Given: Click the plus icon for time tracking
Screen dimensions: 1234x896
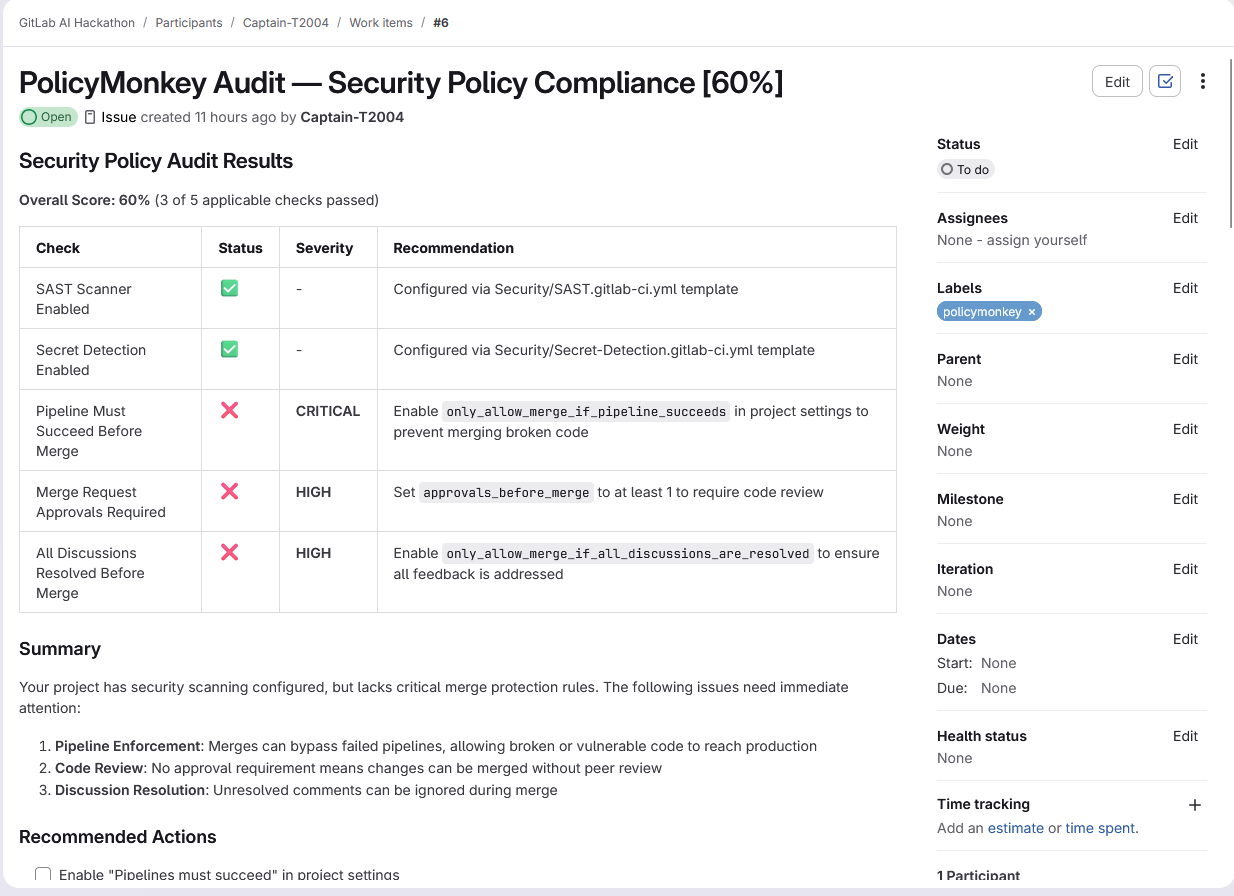Looking at the screenshot, I should (1194, 805).
